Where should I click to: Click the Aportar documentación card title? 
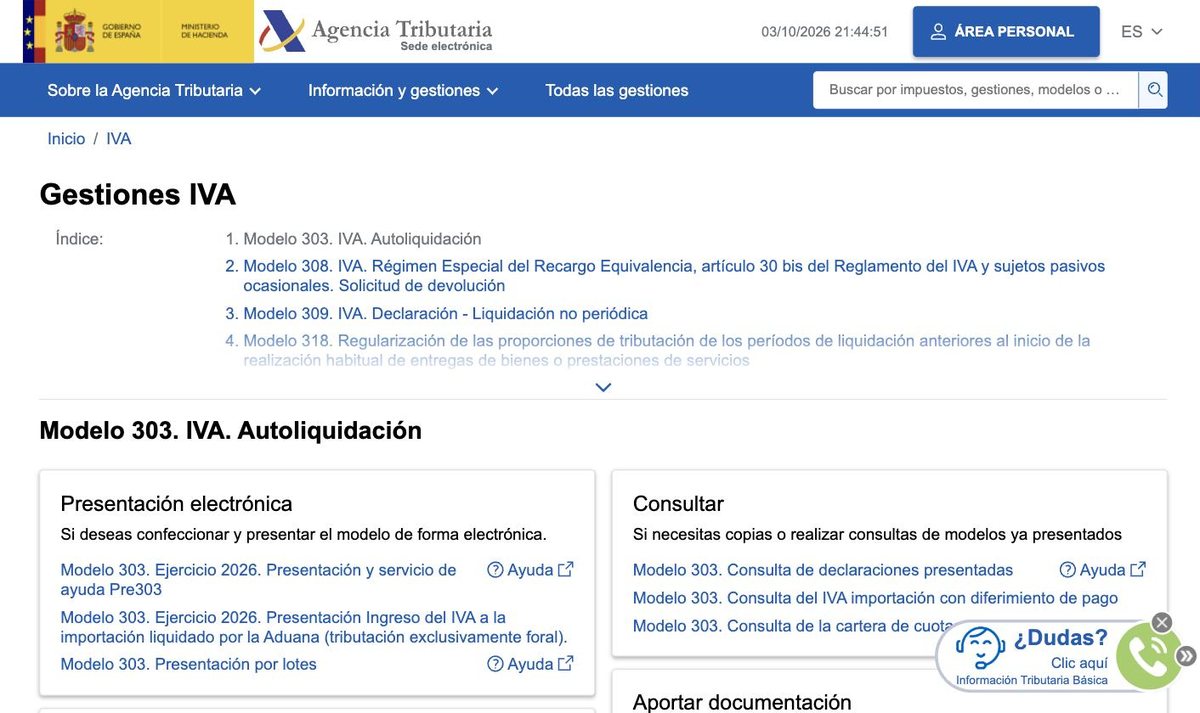point(742,702)
